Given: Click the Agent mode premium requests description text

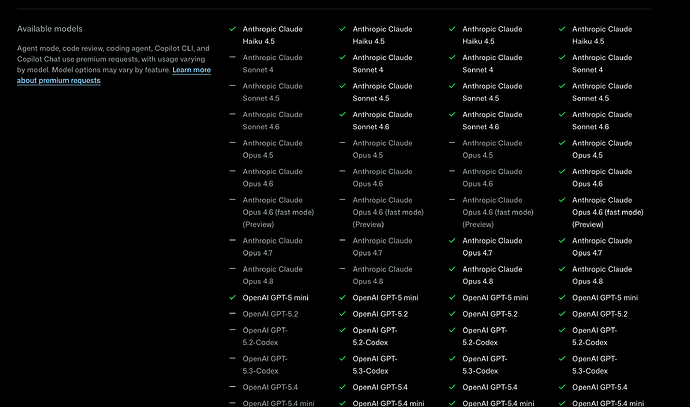Looking at the screenshot, I should (x=114, y=64).
